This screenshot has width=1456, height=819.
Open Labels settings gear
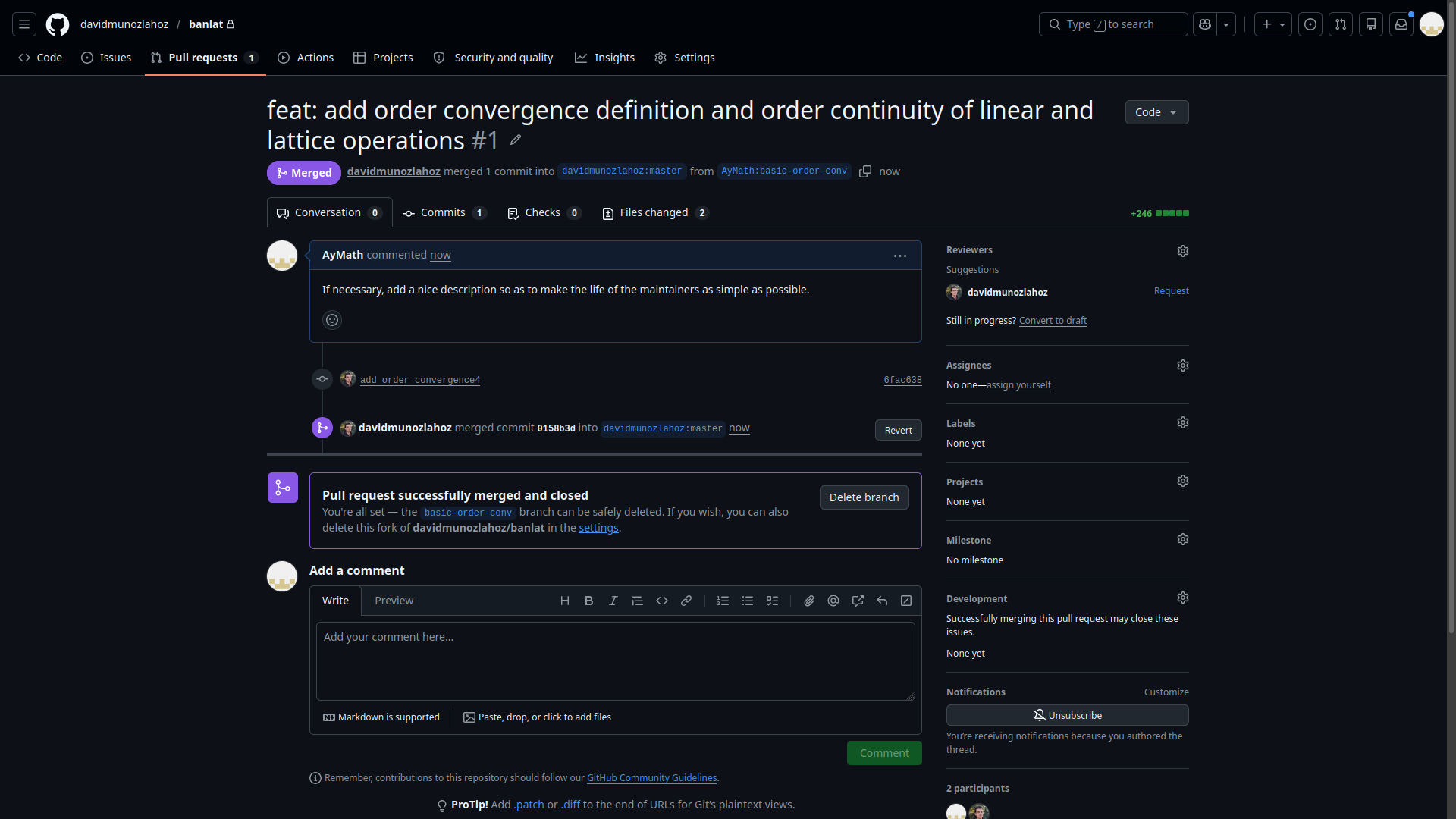click(x=1183, y=422)
